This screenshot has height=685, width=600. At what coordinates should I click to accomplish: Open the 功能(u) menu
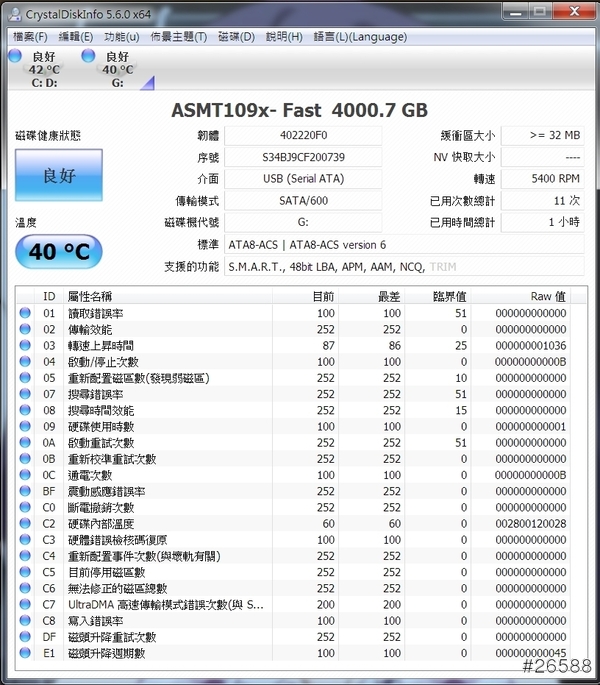point(121,37)
